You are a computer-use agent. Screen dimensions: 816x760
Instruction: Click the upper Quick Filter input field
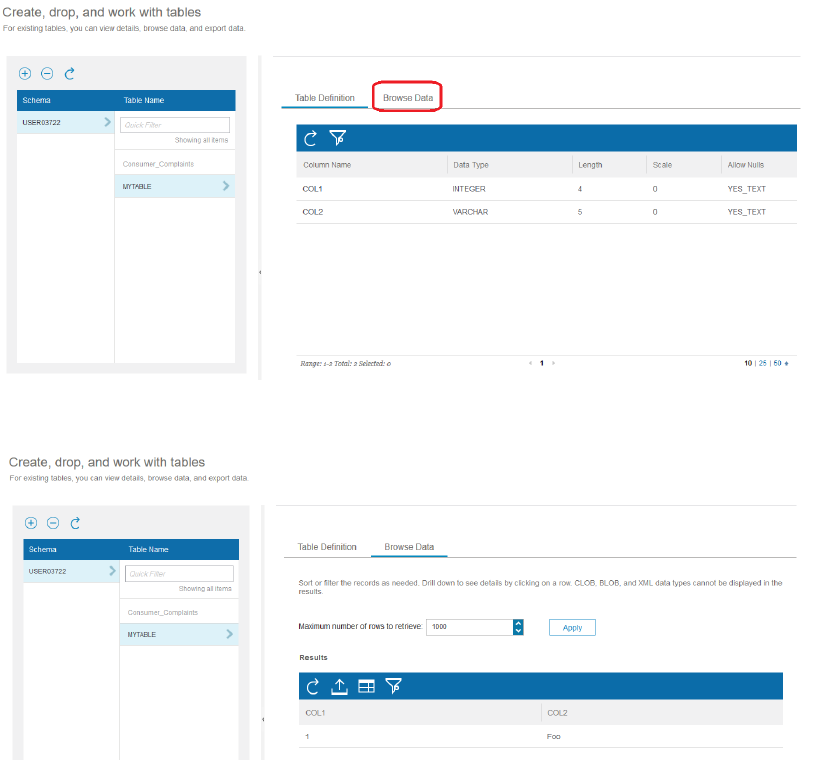(x=175, y=125)
